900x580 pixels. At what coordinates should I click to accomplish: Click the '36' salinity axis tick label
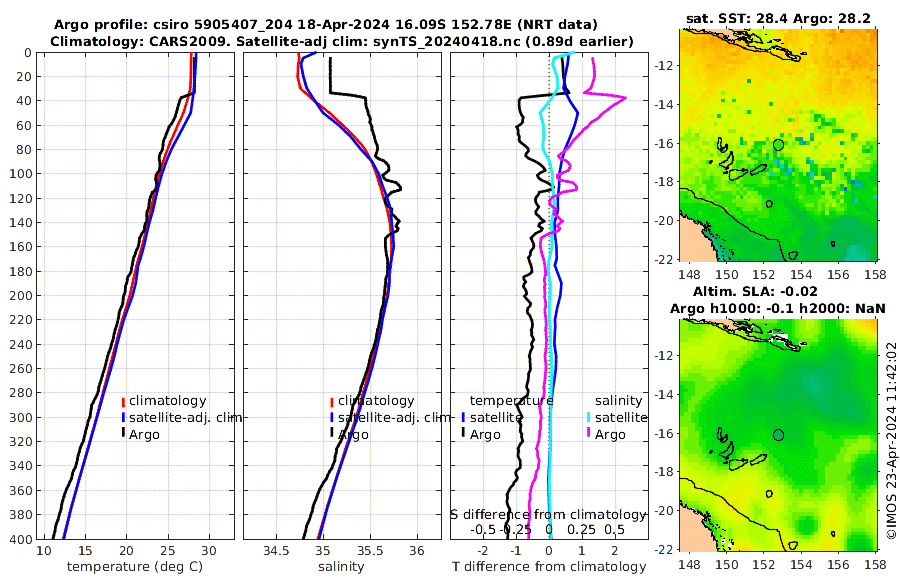pyautogui.click(x=417, y=551)
